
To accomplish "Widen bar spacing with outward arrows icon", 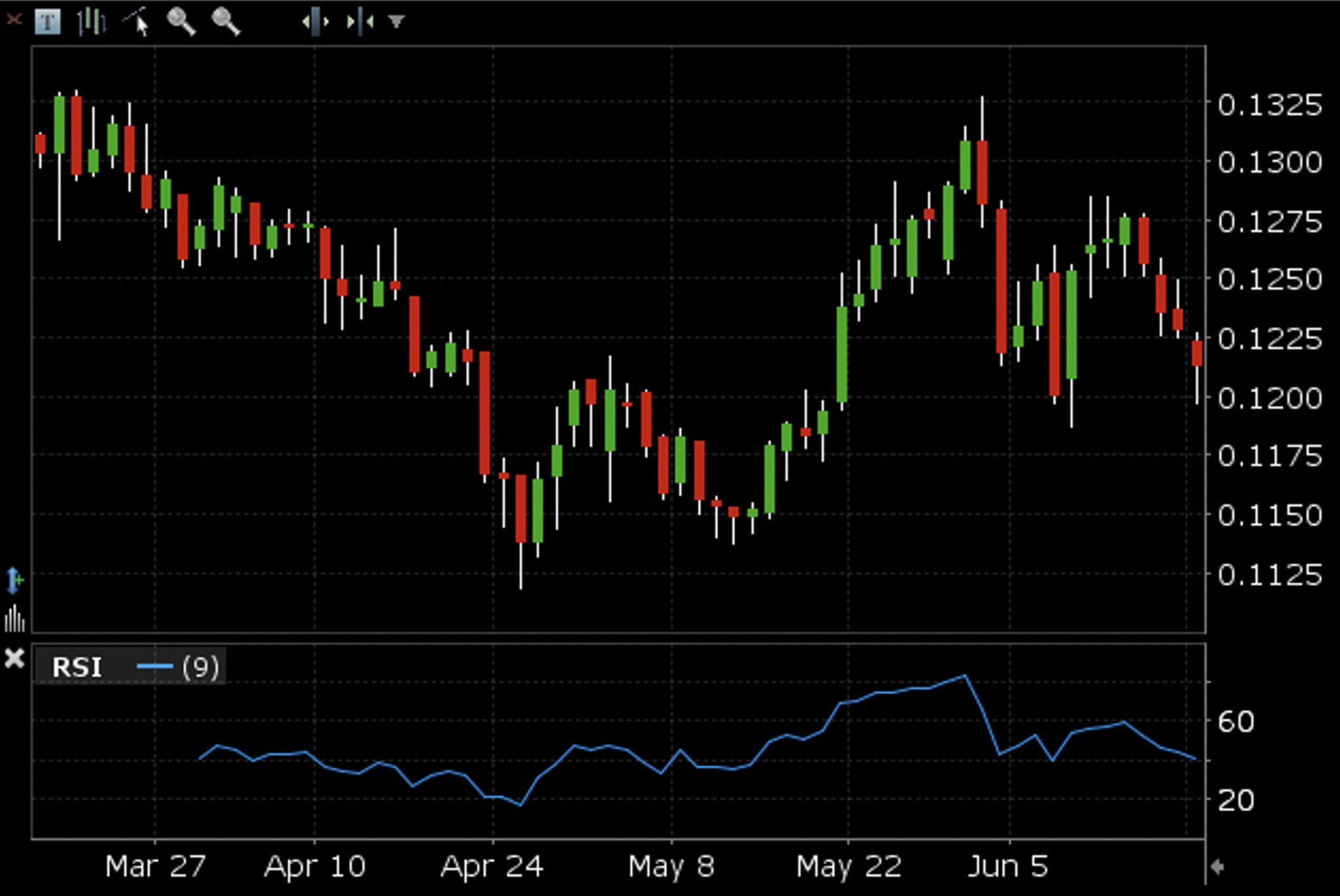I will point(315,22).
